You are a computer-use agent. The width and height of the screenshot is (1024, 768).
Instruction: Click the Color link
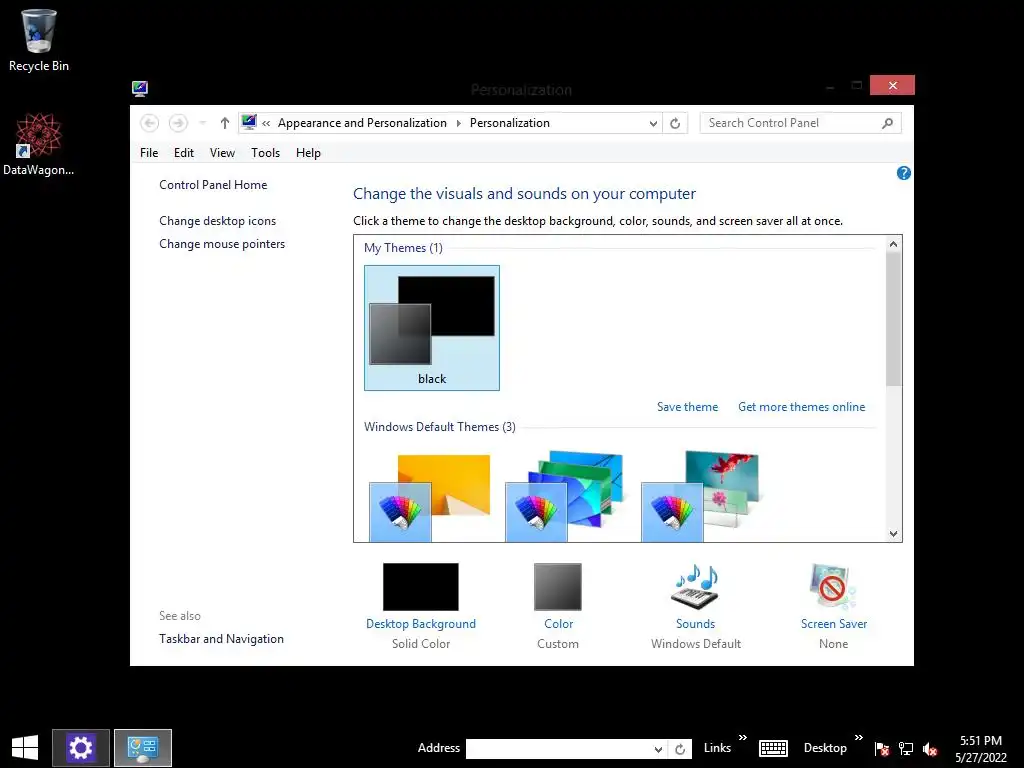click(x=558, y=624)
